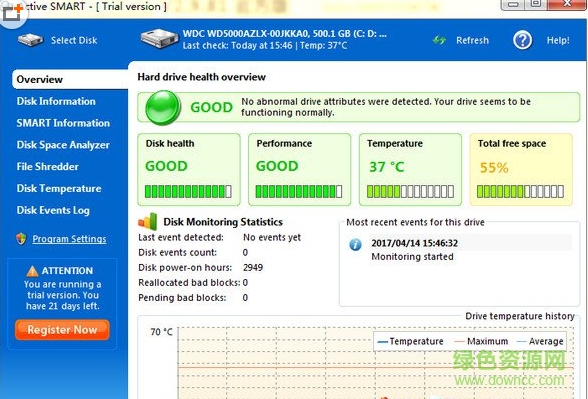This screenshot has height=399, width=588.
Task: Open the Overview section
Action: tap(70, 79)
